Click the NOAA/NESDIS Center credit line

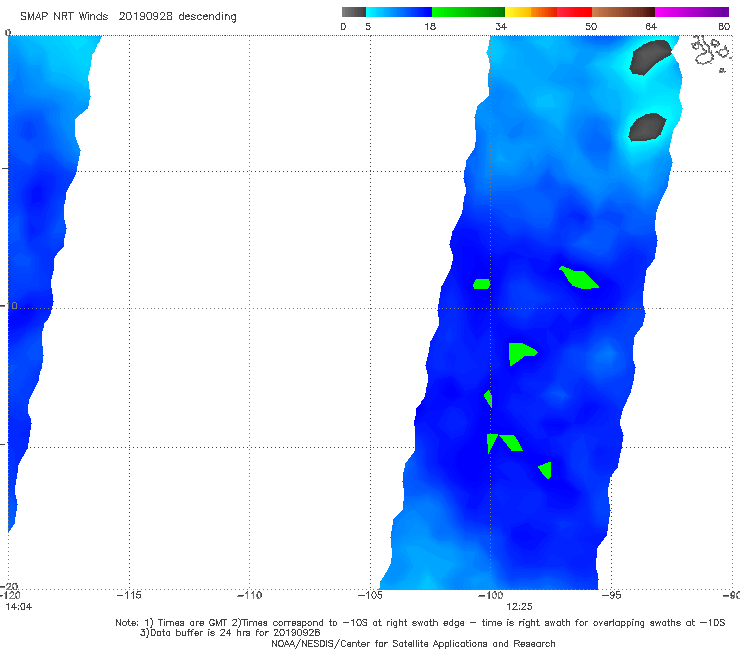coord(413,644)
